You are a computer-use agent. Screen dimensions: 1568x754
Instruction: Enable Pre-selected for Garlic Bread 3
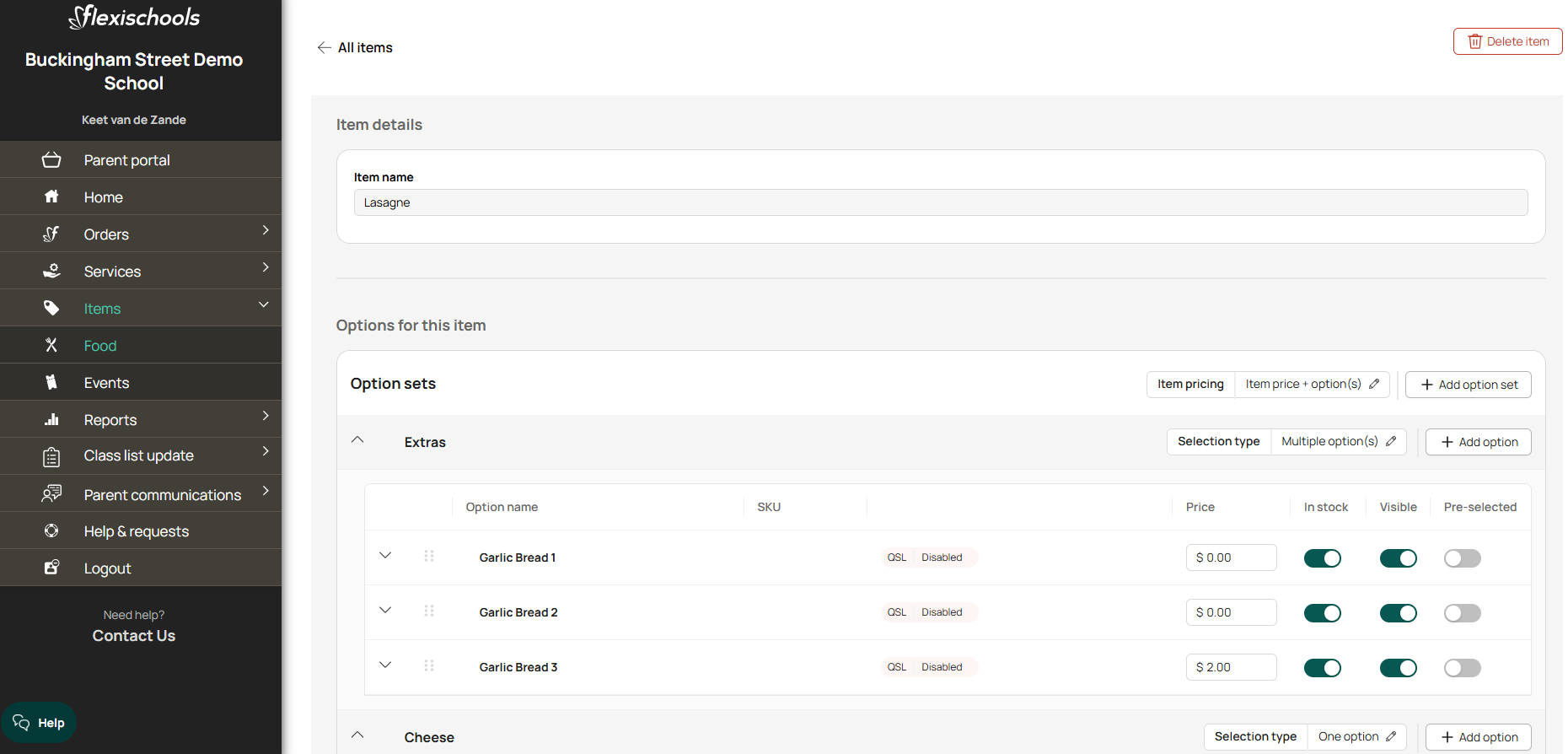[x=1462, y=668]
